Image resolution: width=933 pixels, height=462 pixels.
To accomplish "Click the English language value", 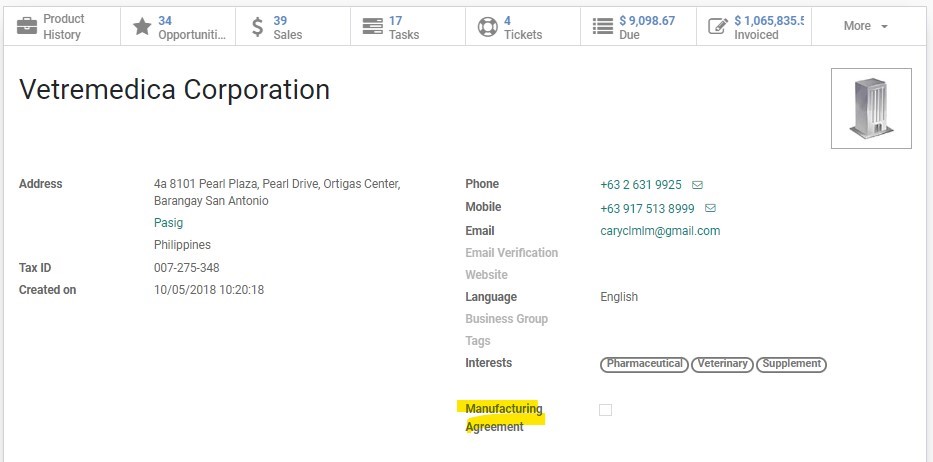I will [619, 296].
